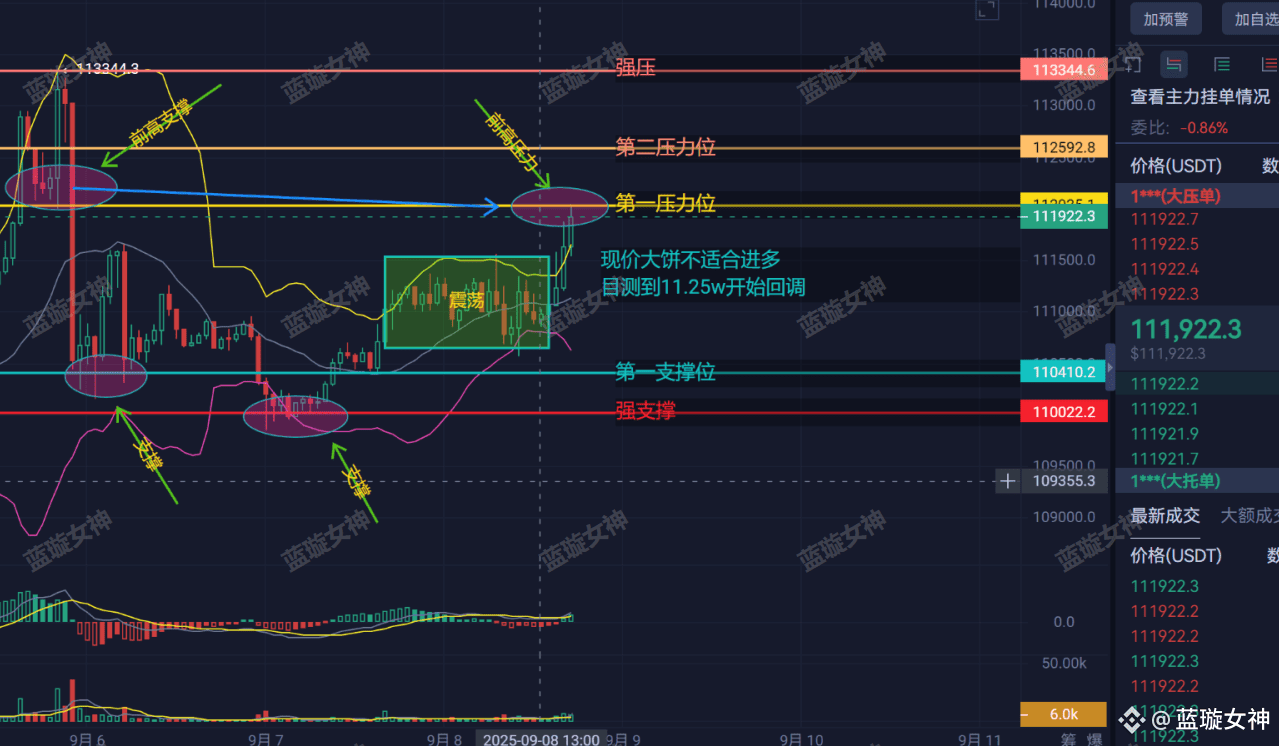Viewport: 1279px width, 746px height.
Task: Click date axis label 9月 7
Action: tap(264, 739)
